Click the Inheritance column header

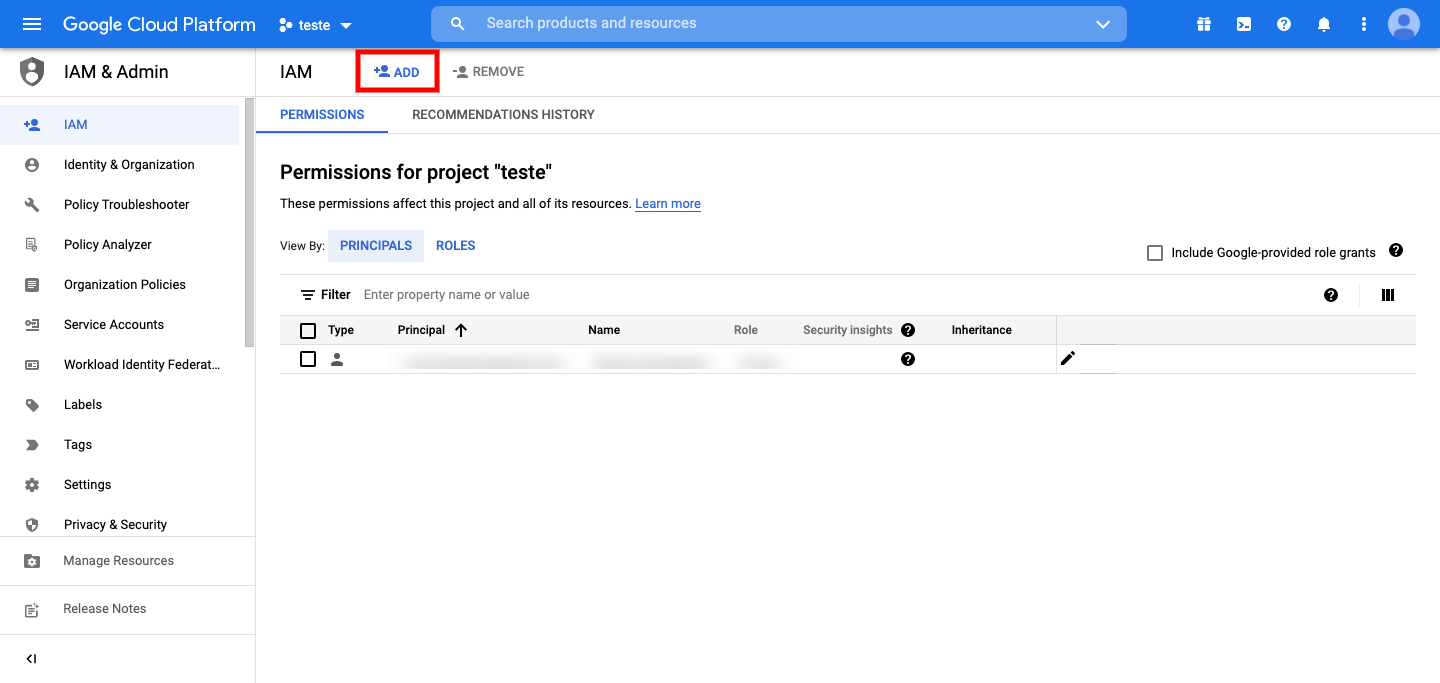982,330
